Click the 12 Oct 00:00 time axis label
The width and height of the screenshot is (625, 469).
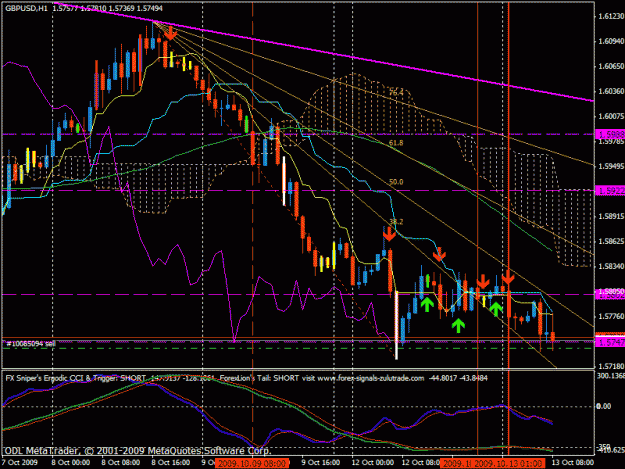pyautogui.click(x=373, y=462)
